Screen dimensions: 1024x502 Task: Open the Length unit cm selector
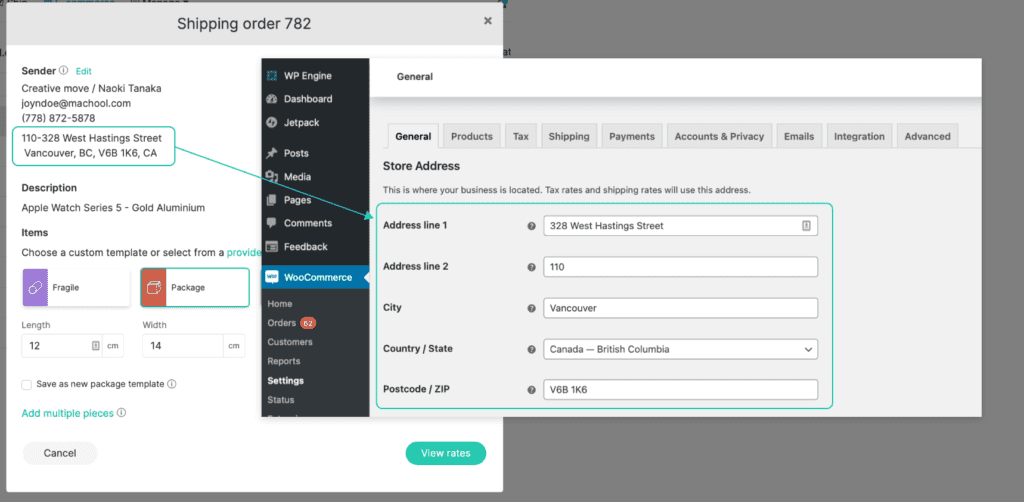pyautogui.click(x=113, y=346)
